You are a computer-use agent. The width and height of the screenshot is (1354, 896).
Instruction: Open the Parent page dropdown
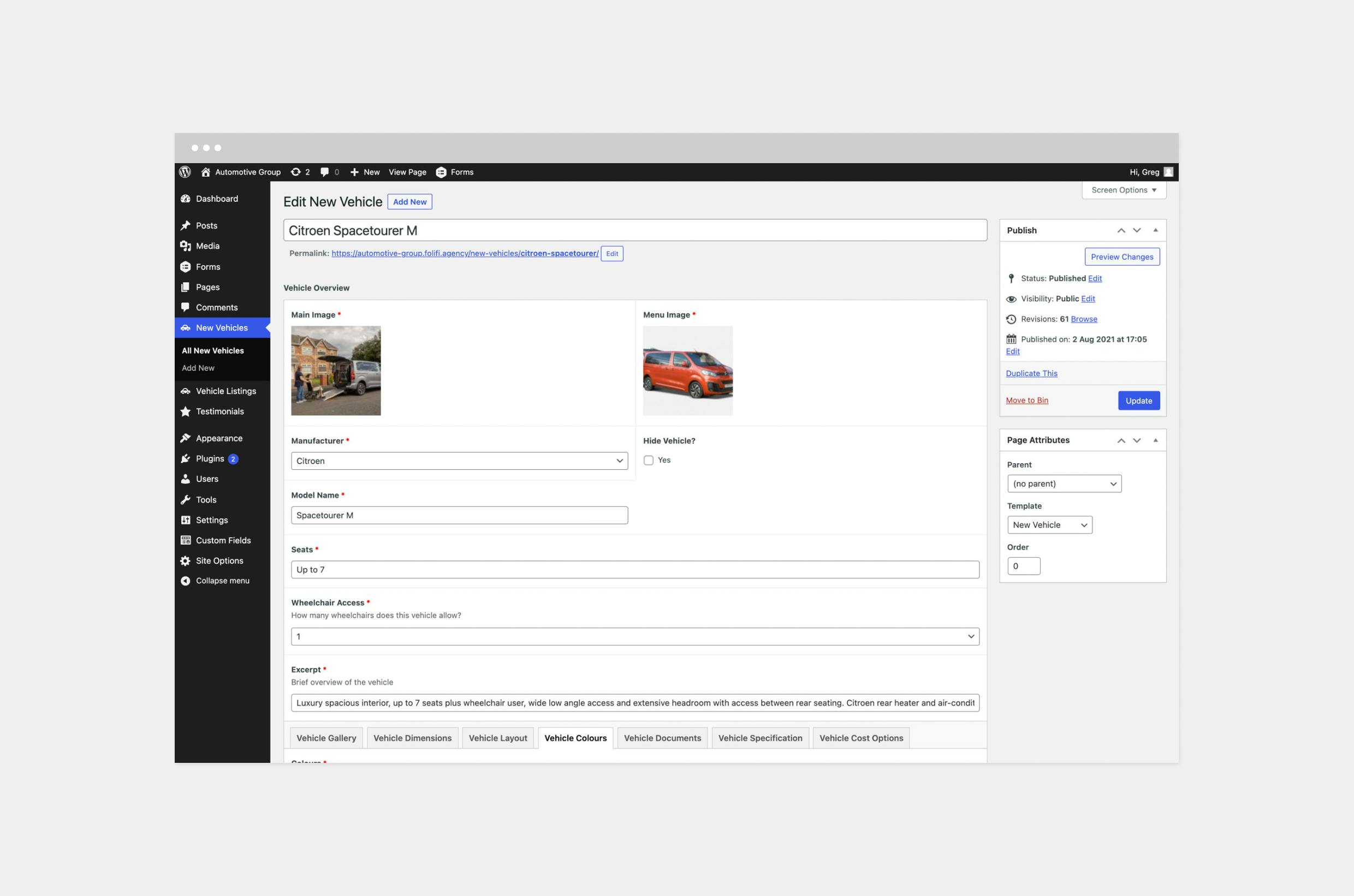click(1064, 484)
